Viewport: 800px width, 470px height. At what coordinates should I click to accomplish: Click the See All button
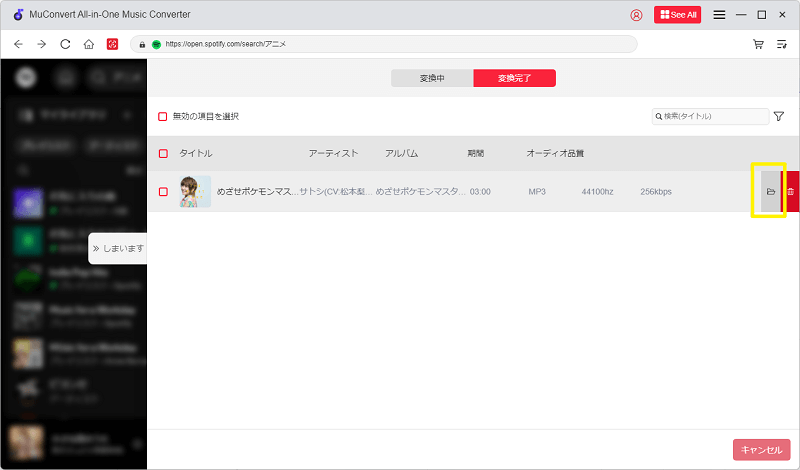[678, 15]
